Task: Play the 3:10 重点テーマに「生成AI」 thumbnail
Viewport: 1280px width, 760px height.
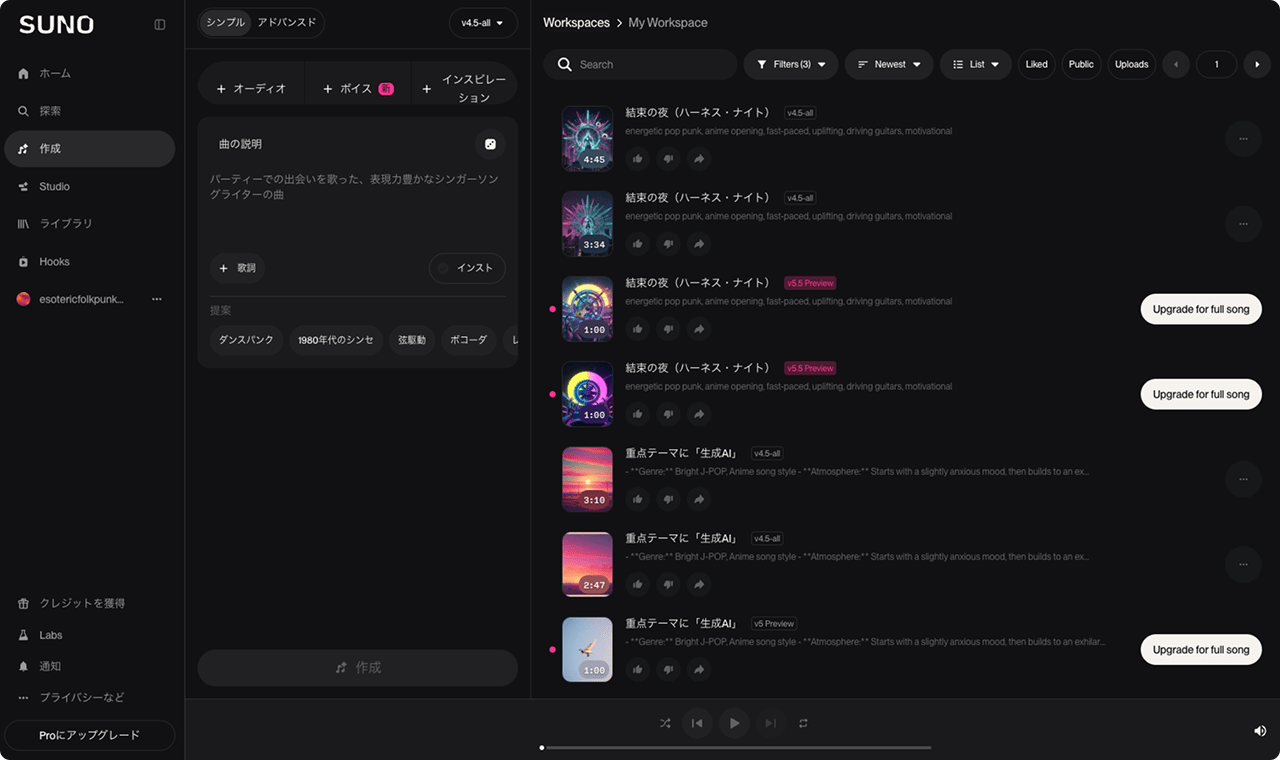Action: (587, 479)
